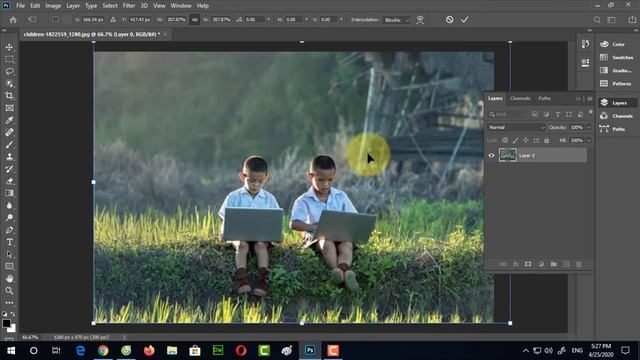Open the Edit Toolbar ellipsis menu
This screenshot has height=360, width=640.
(9, 303)
